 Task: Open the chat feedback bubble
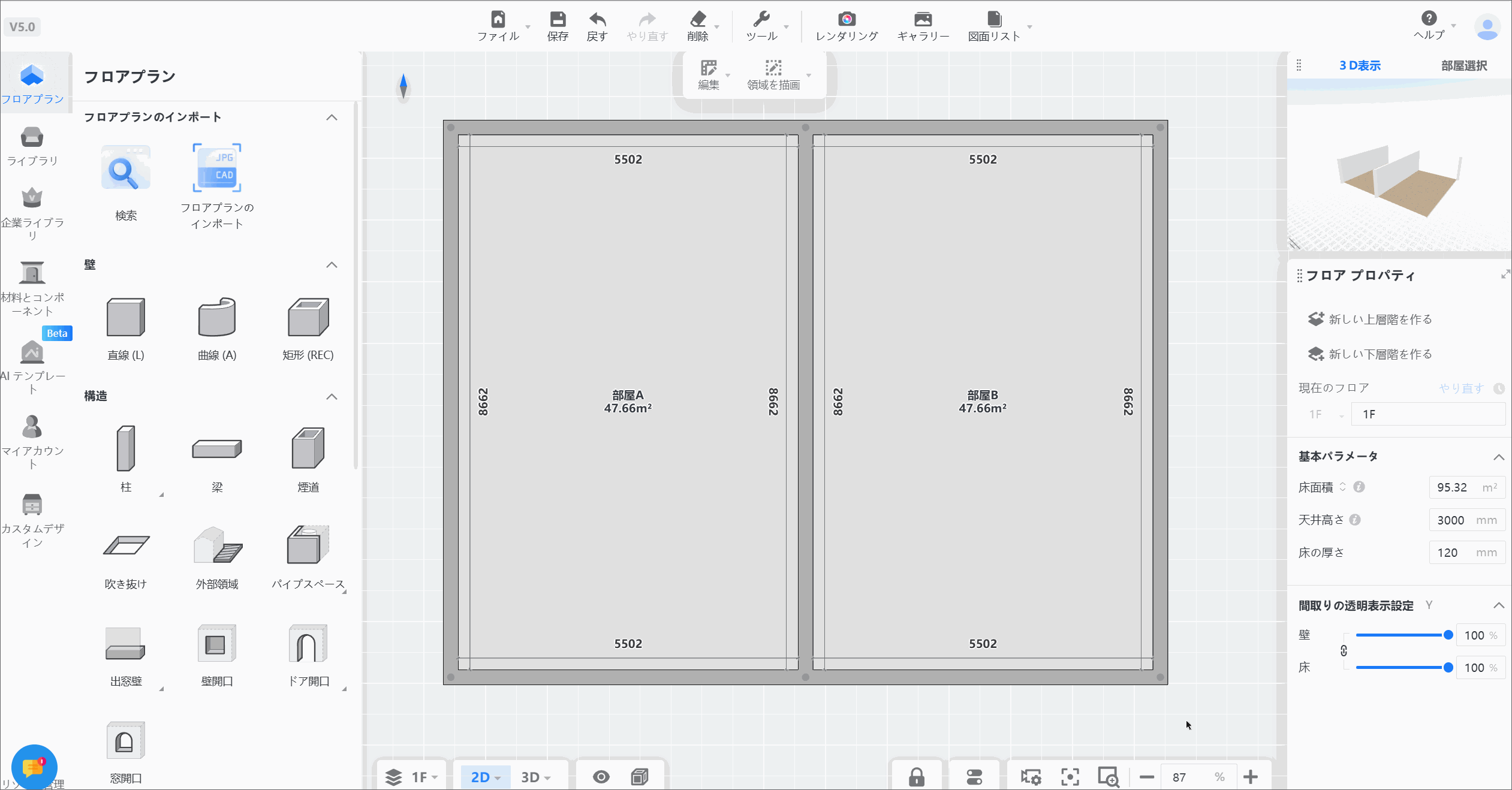click(x=34, y=767)
